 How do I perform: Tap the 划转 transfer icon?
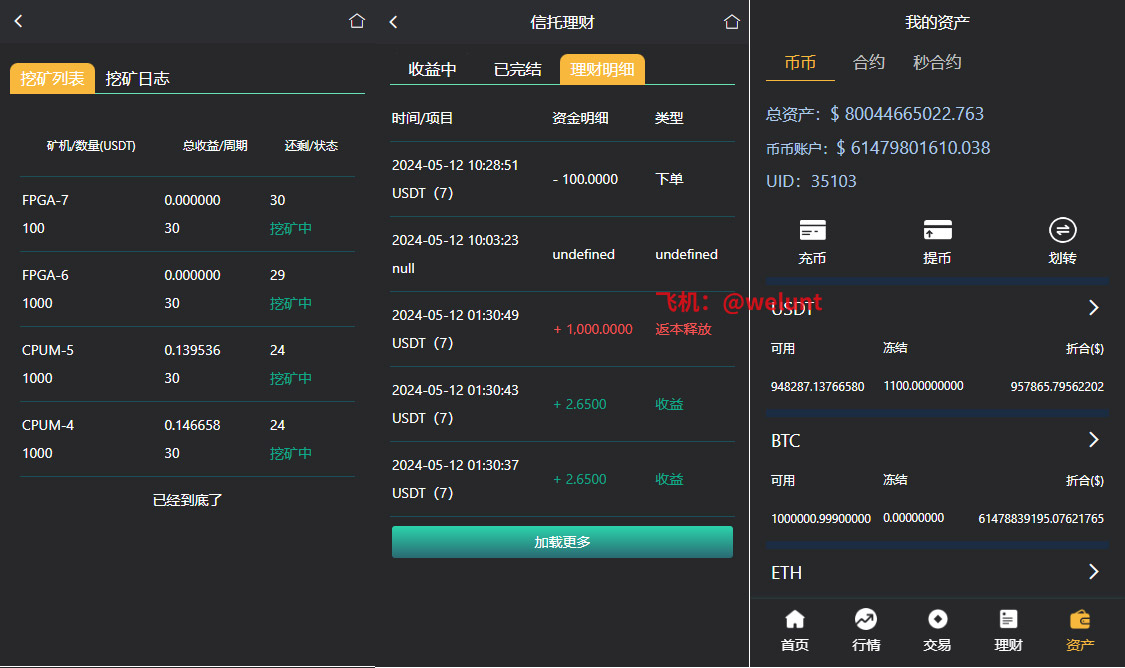(x=1062, y=231)
